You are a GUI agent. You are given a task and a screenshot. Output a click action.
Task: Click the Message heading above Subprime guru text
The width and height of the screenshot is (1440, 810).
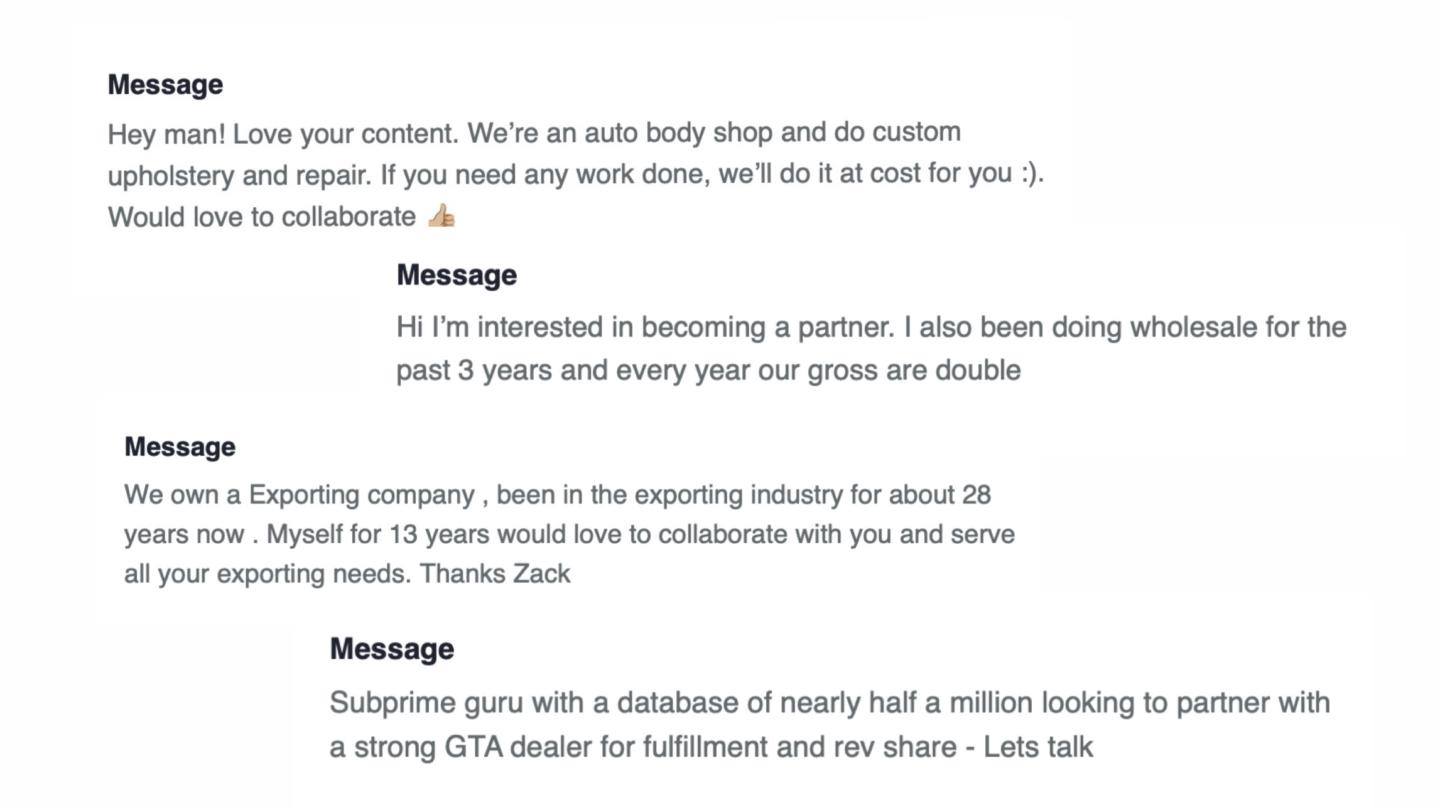pos(391,649)
